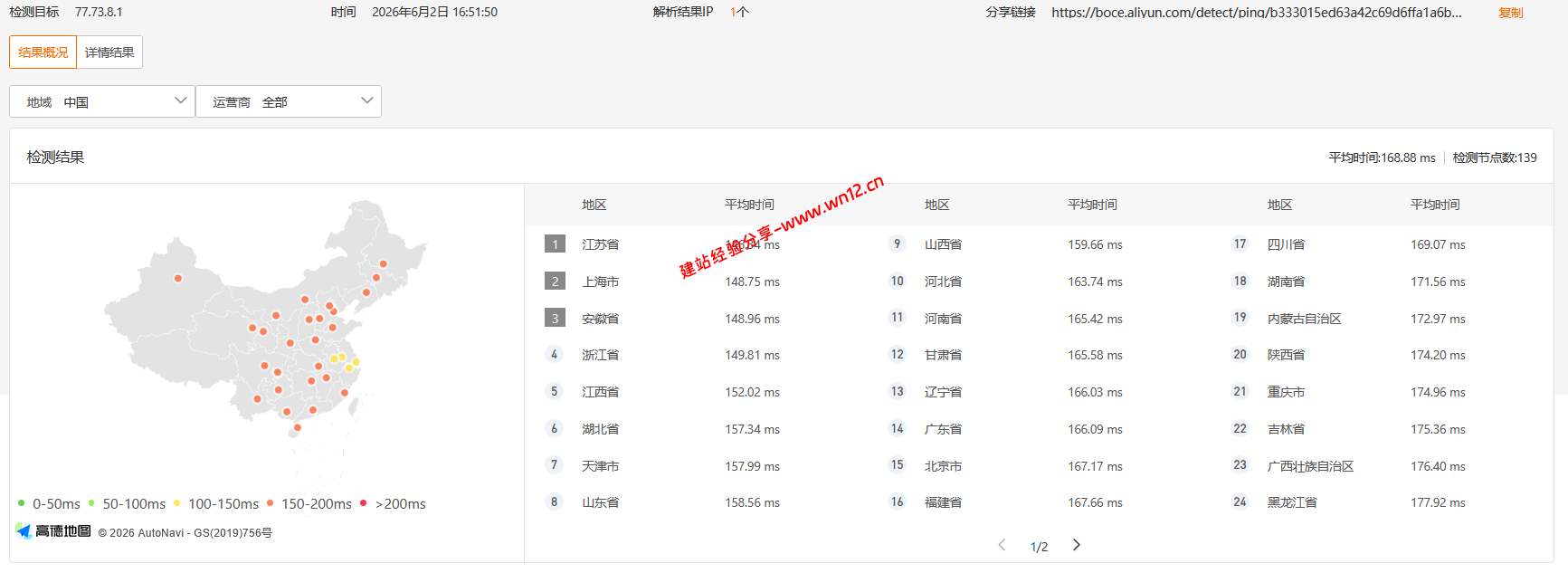Click 天津市 region name
This screenshot has height=573, width=1568.
click(600, 466)
